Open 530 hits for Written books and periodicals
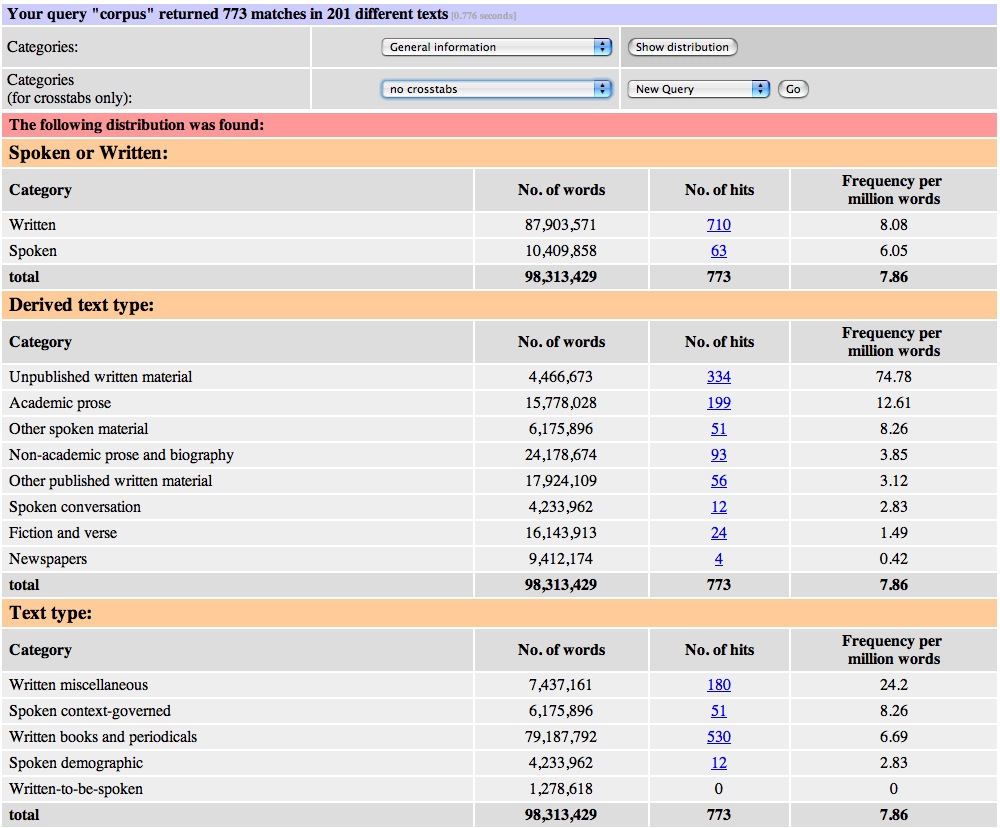This screenshot has height=828, width=1000. (719, 737)
